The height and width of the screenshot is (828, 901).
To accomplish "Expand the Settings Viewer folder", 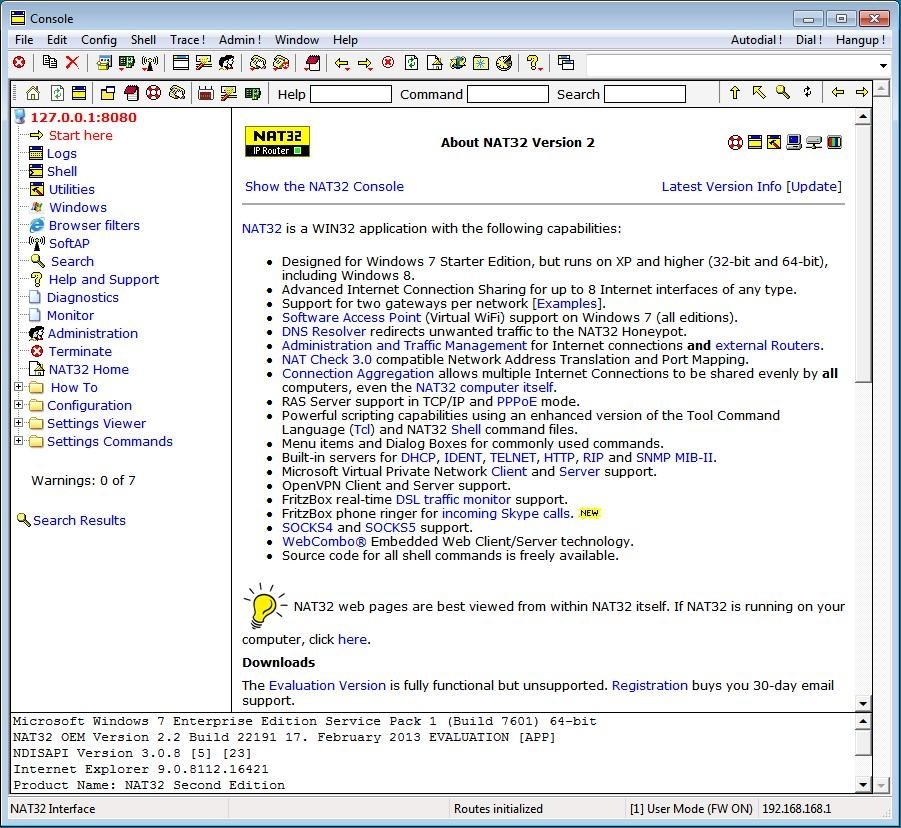I will pyautogui.click(x=18, y=422).
